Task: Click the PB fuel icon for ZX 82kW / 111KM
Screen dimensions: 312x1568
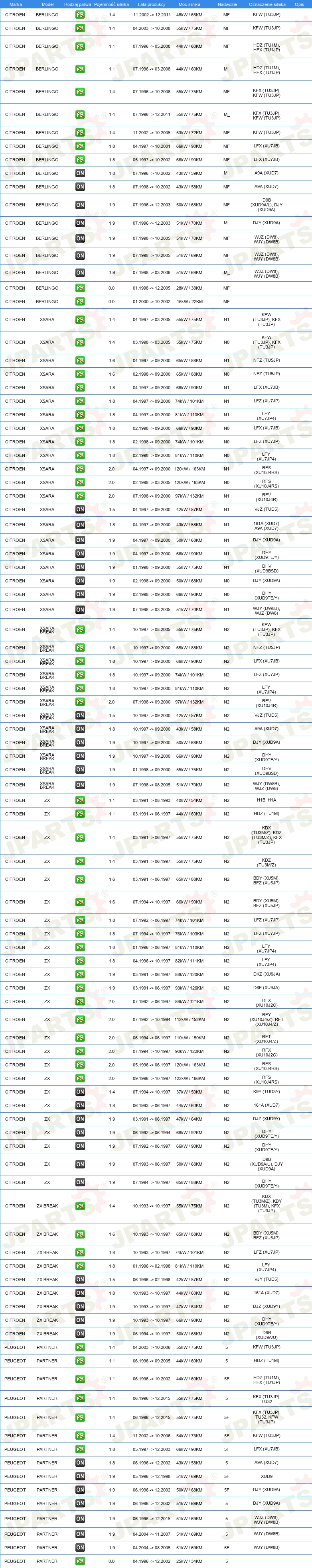Action: tap(80, 961)
